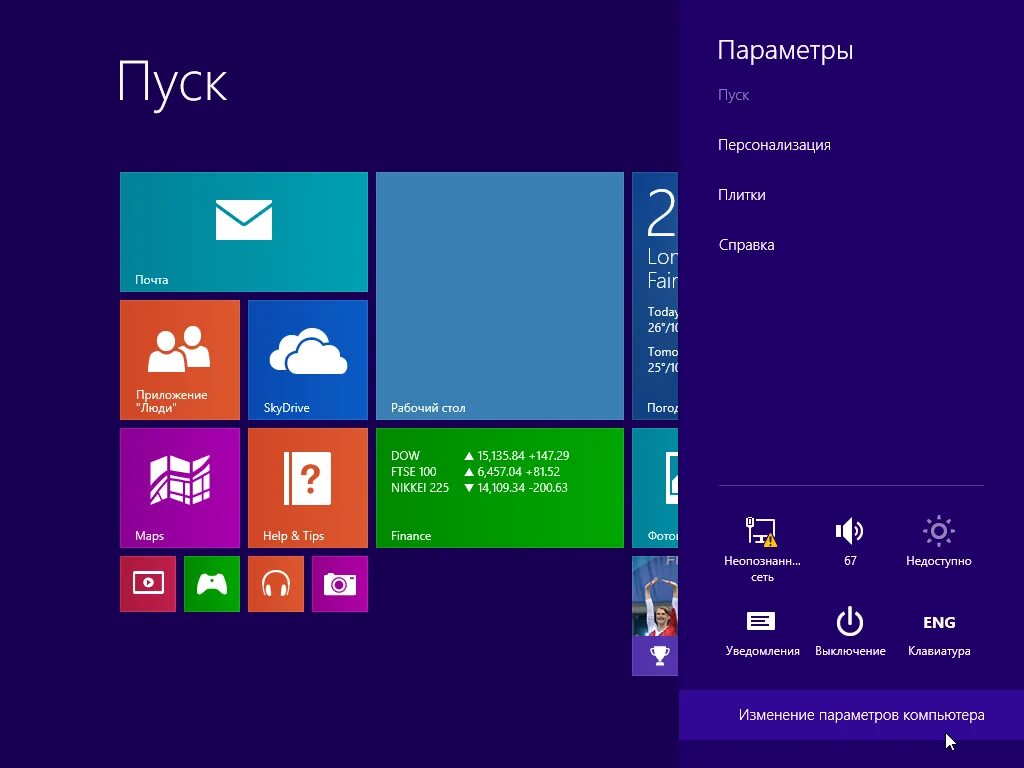Open Плитки settings entry
This screenshot has width=1024, height=768.
coord(742,195)
